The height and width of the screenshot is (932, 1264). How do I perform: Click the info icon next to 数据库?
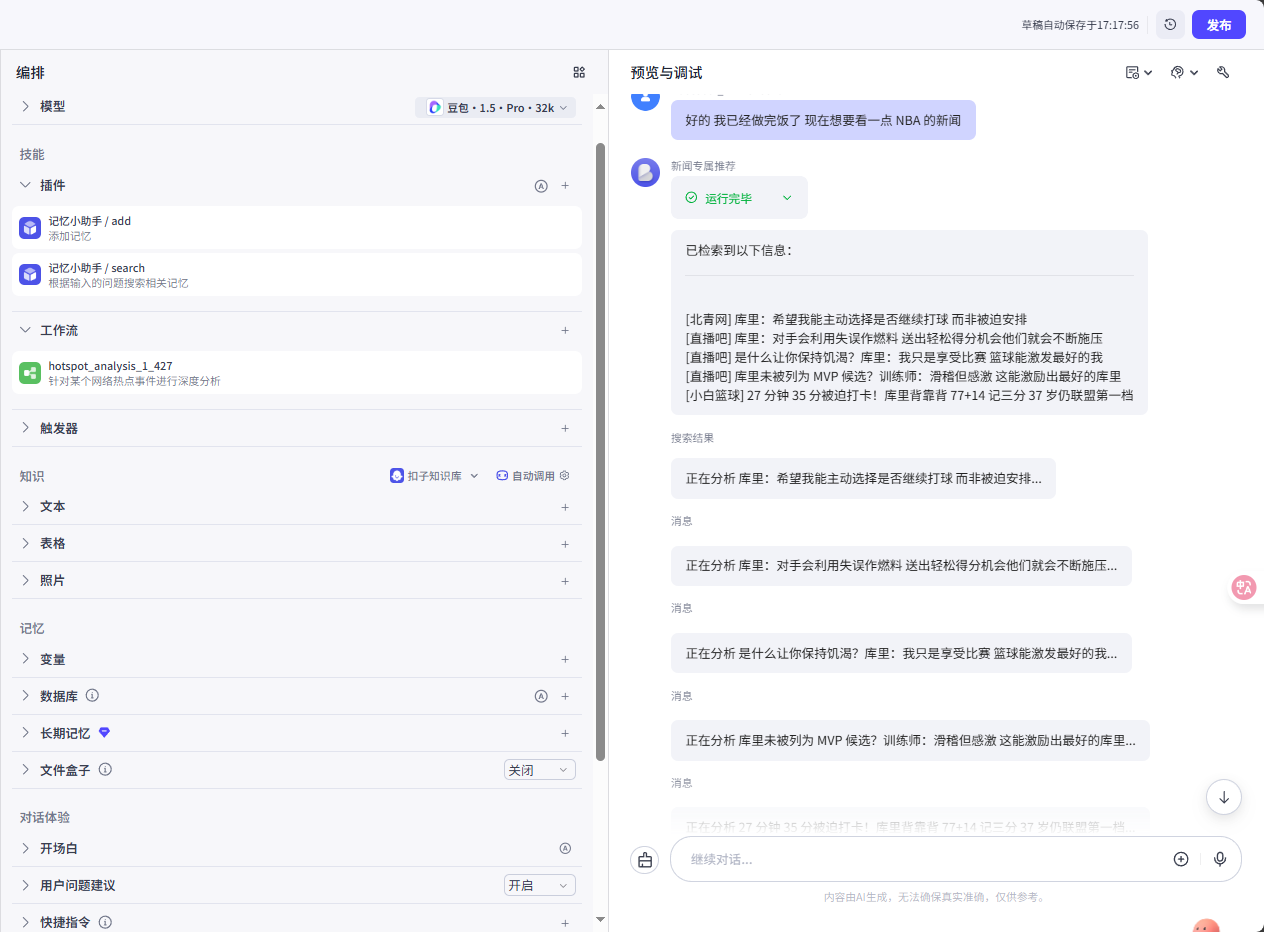(92, 695)
